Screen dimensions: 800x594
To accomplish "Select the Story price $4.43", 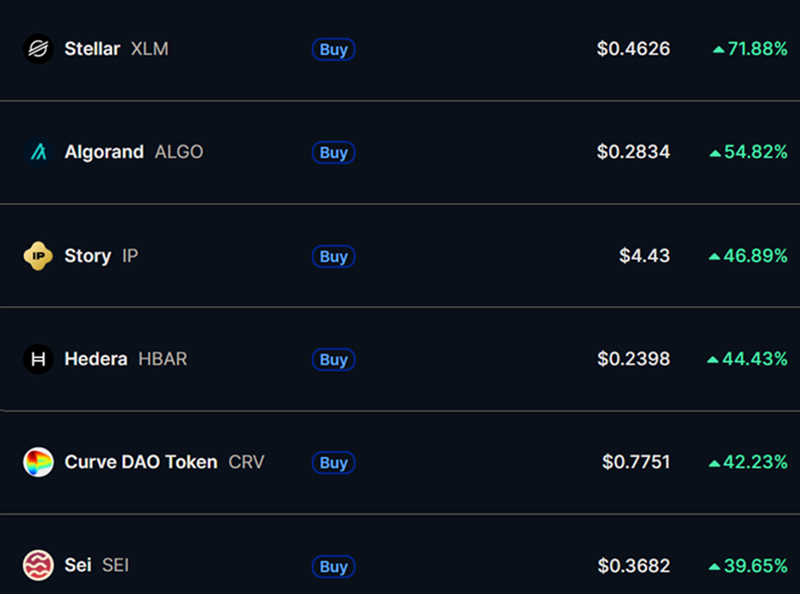I will coord(644,256).
